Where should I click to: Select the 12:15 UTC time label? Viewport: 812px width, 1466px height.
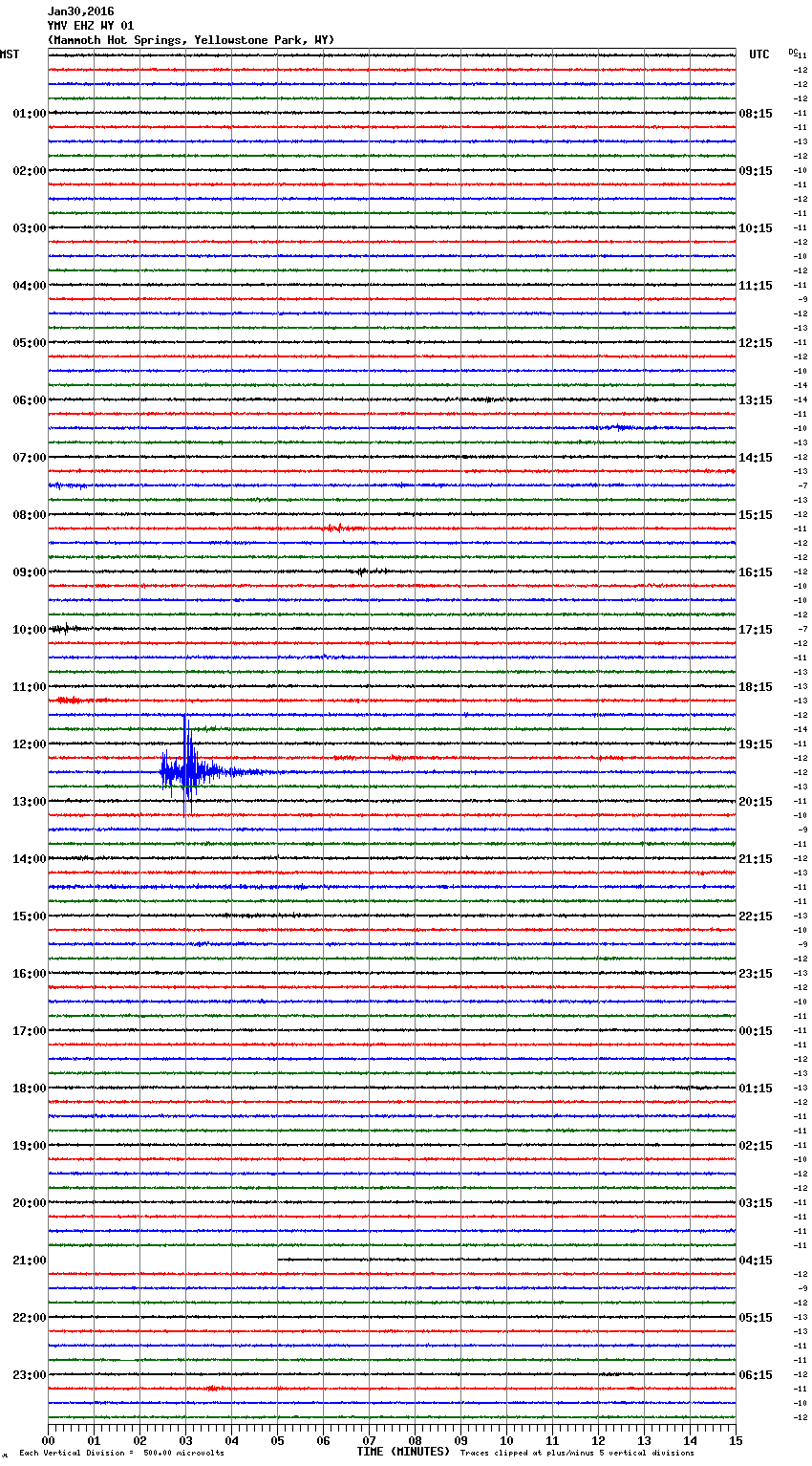pyautogui.click(x=756, y=343)
